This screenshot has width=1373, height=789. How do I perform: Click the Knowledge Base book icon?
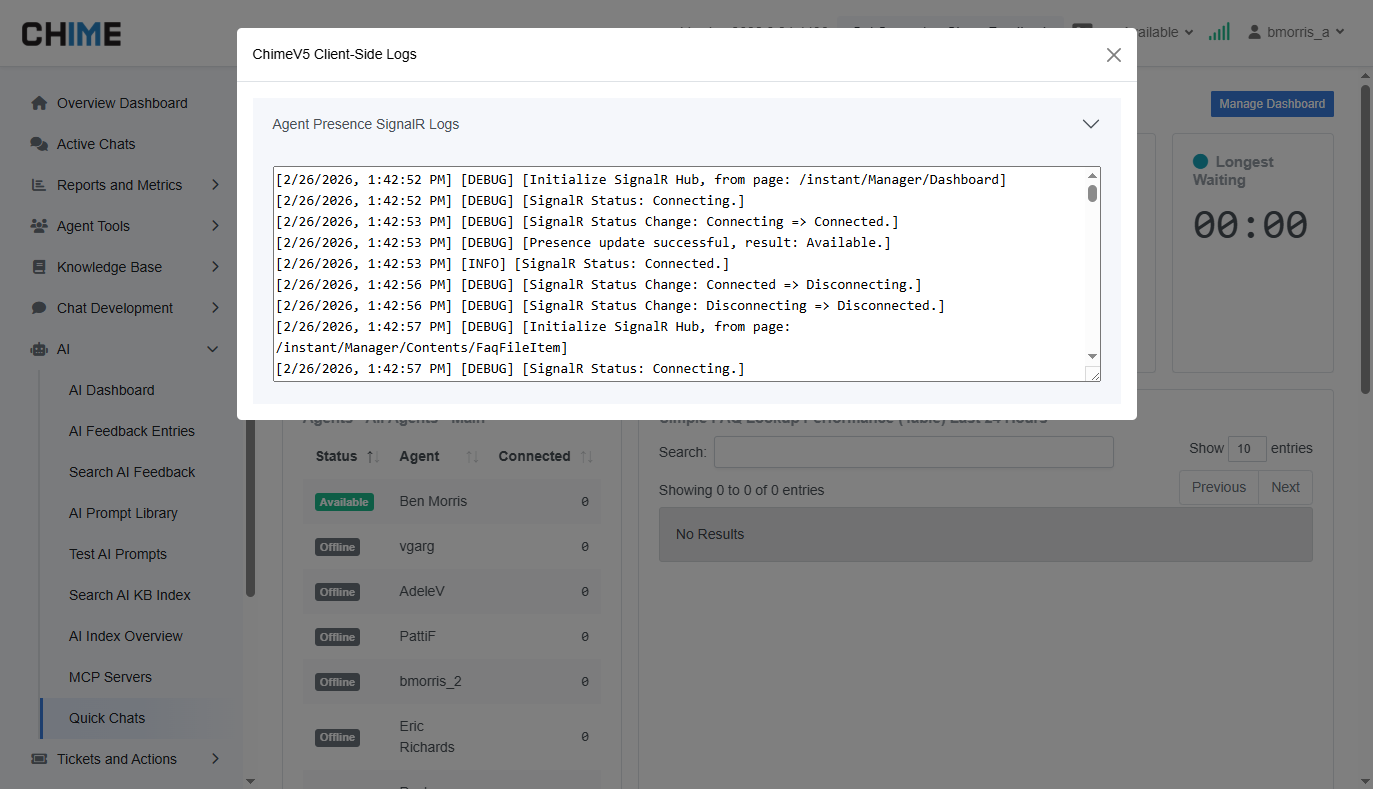[x=39, y=267]
